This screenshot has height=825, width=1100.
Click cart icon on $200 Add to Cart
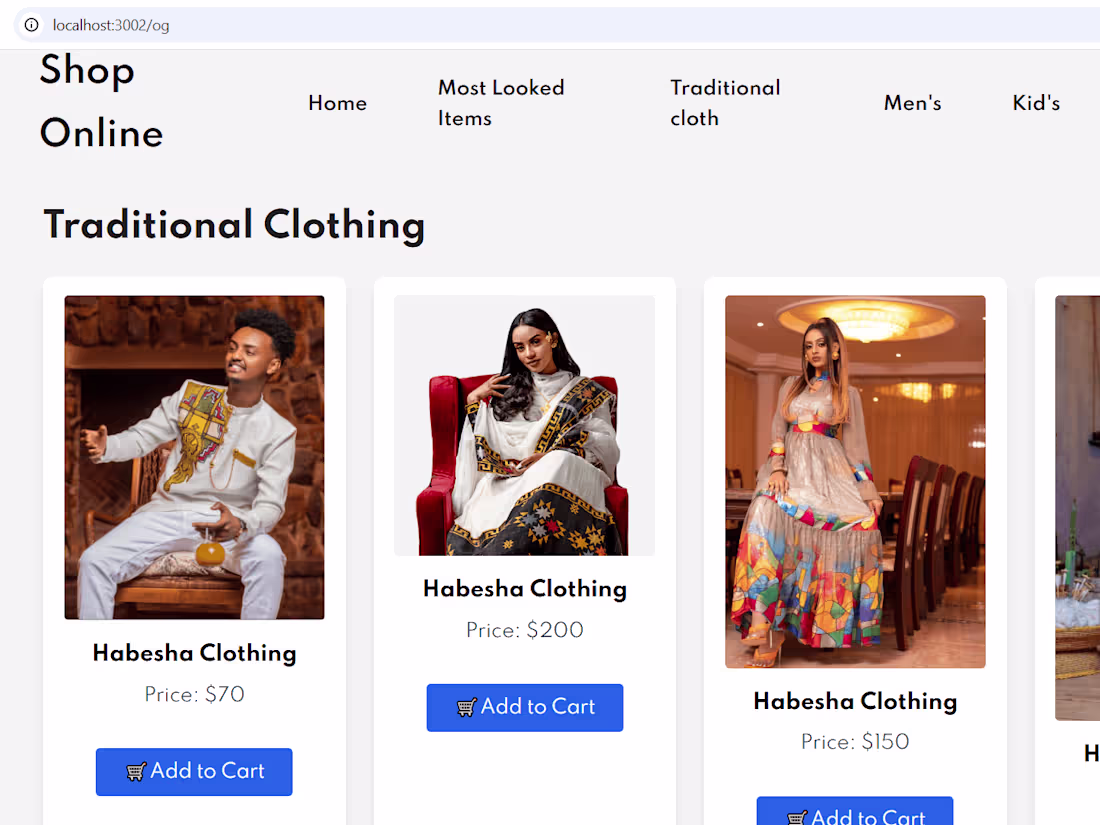point(467,707)
